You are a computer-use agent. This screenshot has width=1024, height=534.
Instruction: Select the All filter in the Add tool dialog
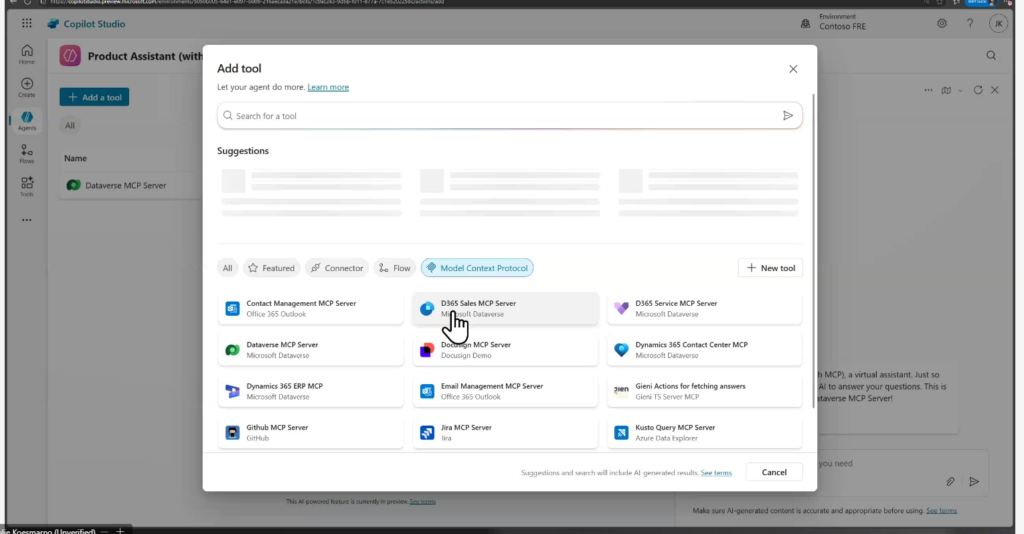pos(227,268)
